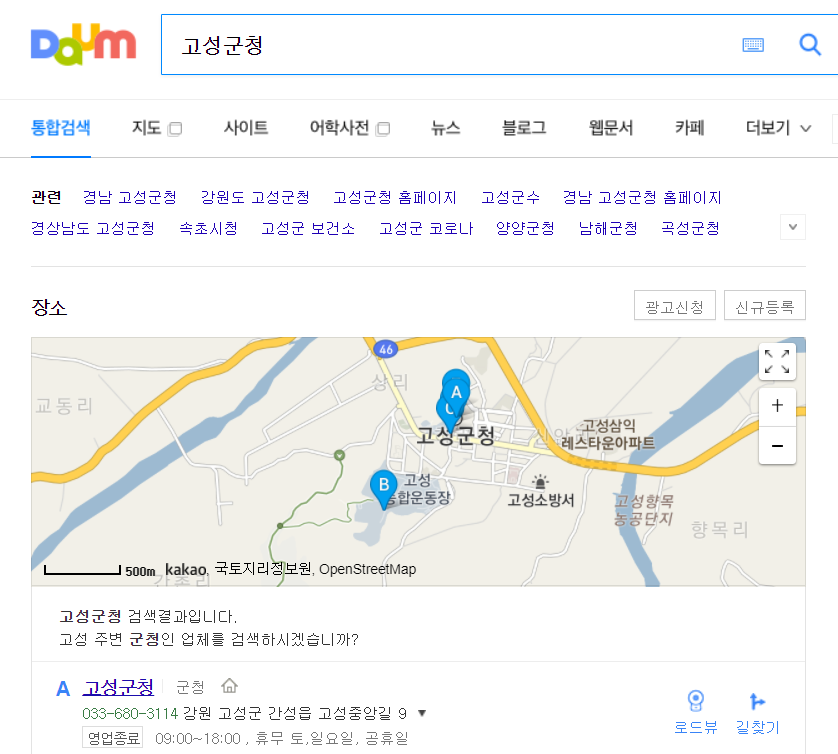Click related search 경남 고성군청 홈페이지
838x754 pixels.
pos(642,198)
